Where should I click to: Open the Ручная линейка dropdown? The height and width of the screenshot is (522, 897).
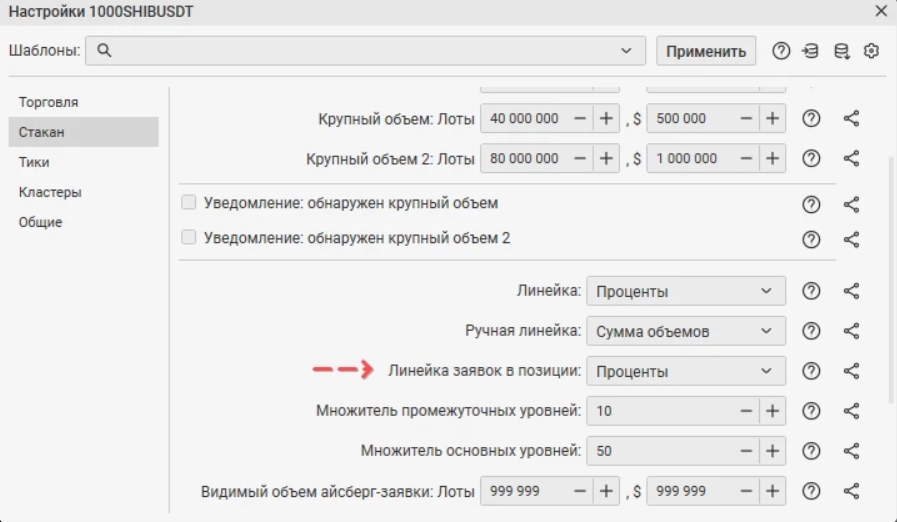tap(686, 331)
